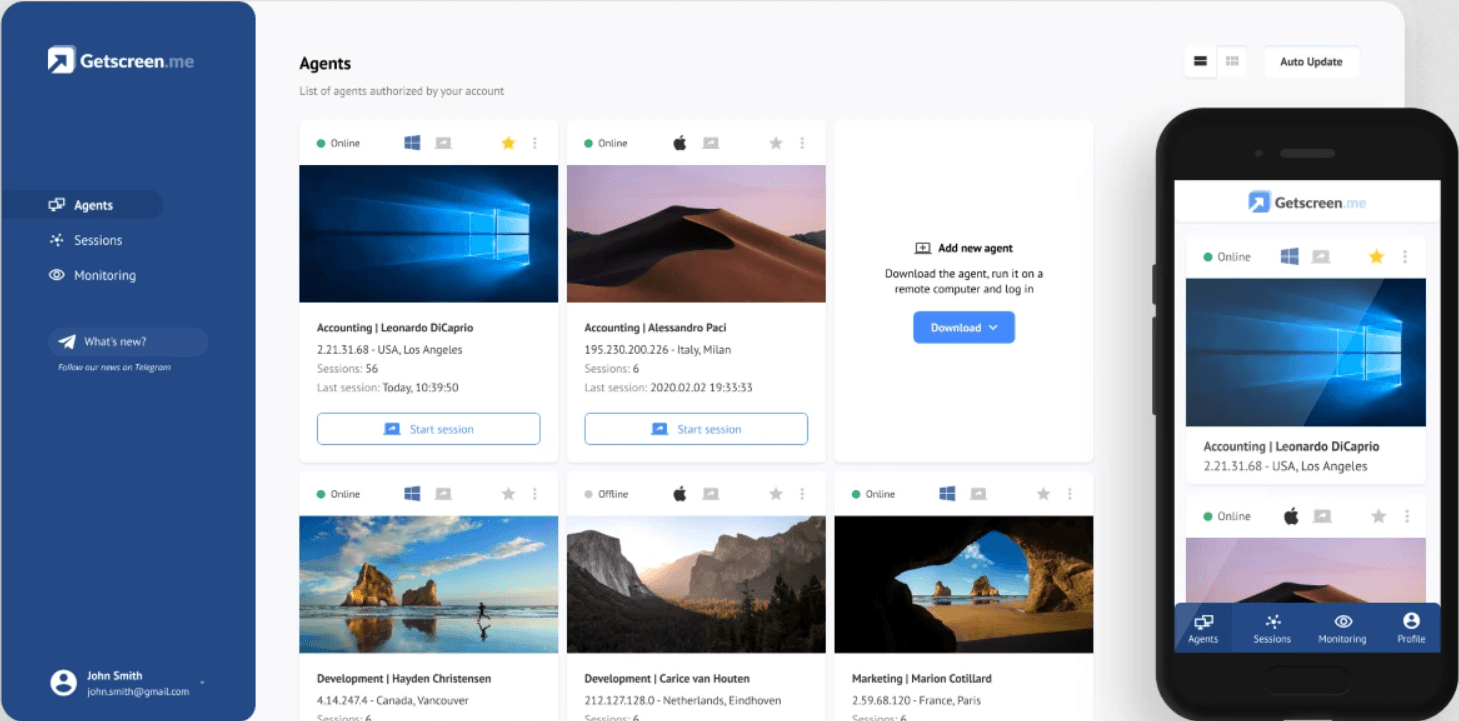
Task: Click the John Smith profile avatar
Action: pos(63,683)
